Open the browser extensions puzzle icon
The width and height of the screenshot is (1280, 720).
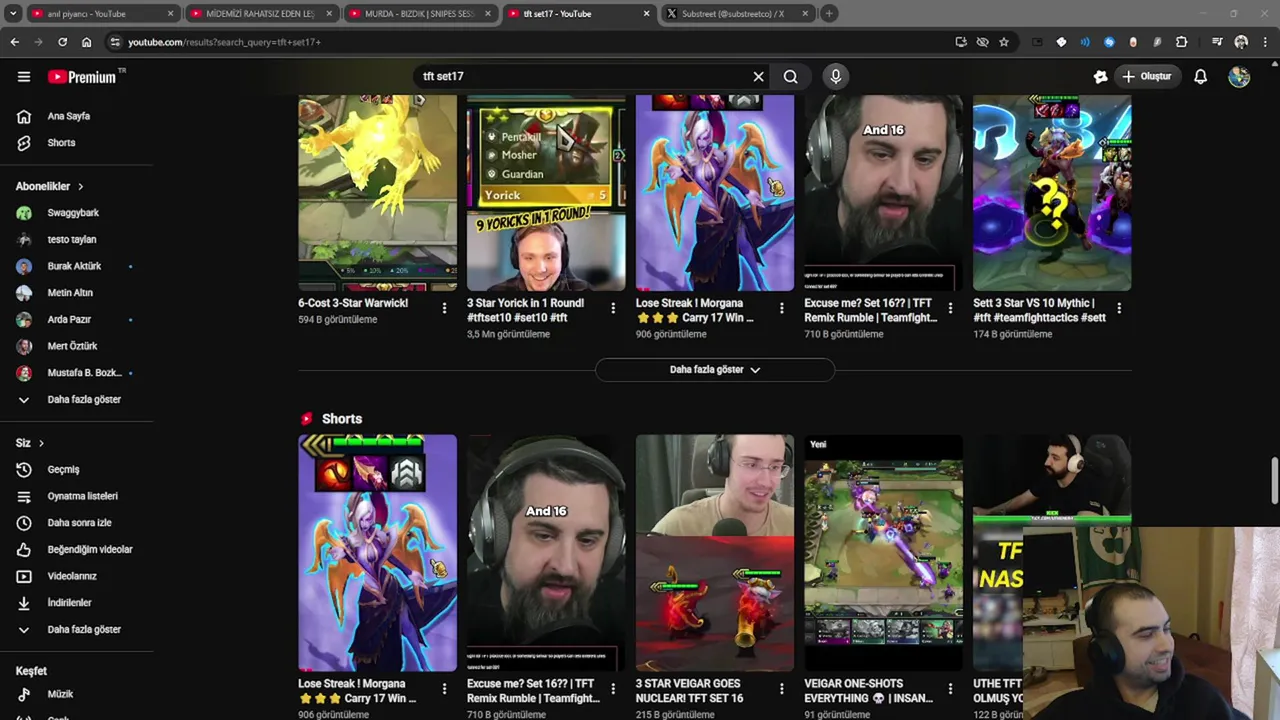click(x=1181, y=42)
